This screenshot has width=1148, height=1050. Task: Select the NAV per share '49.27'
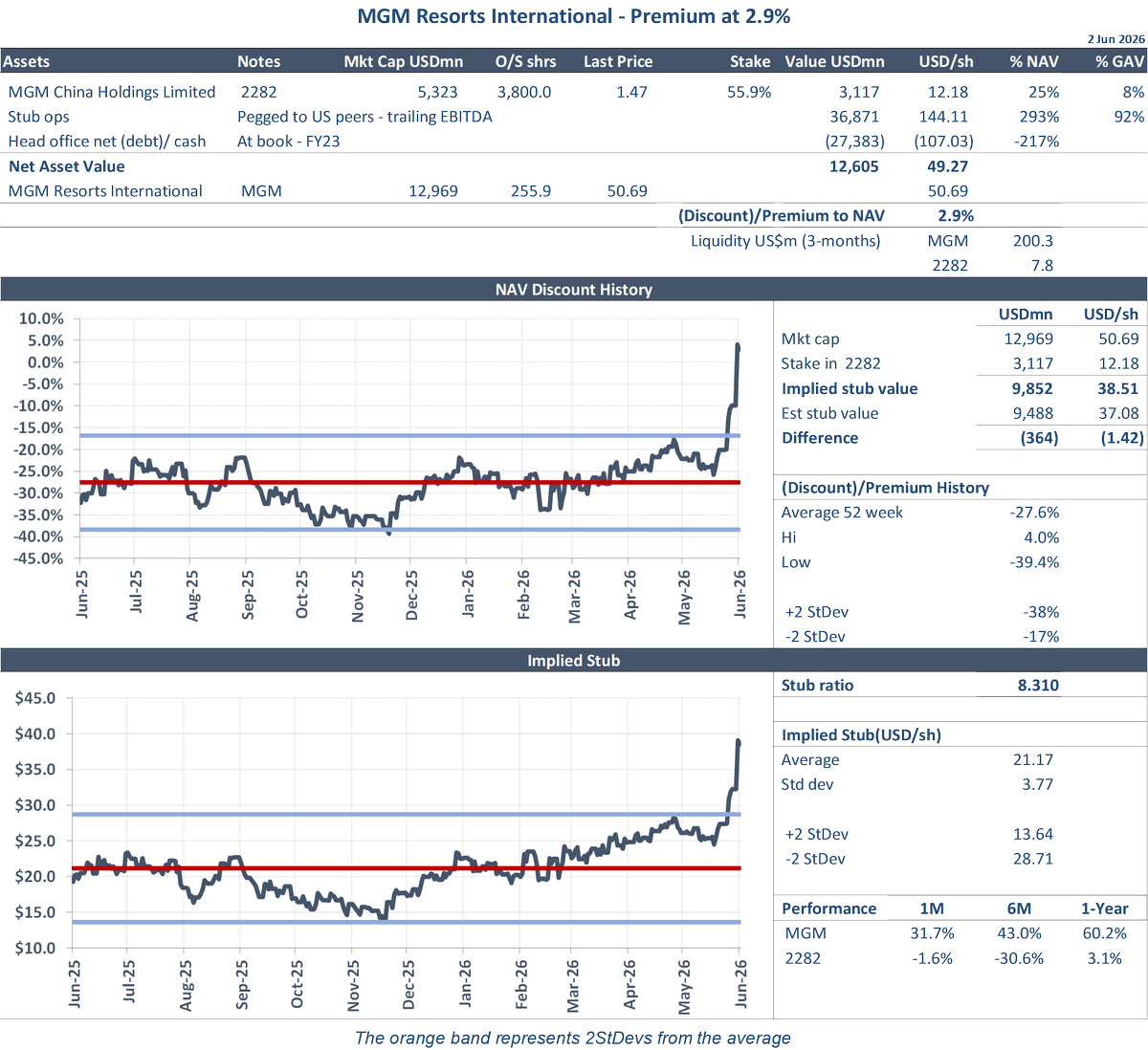coord(948,166)
